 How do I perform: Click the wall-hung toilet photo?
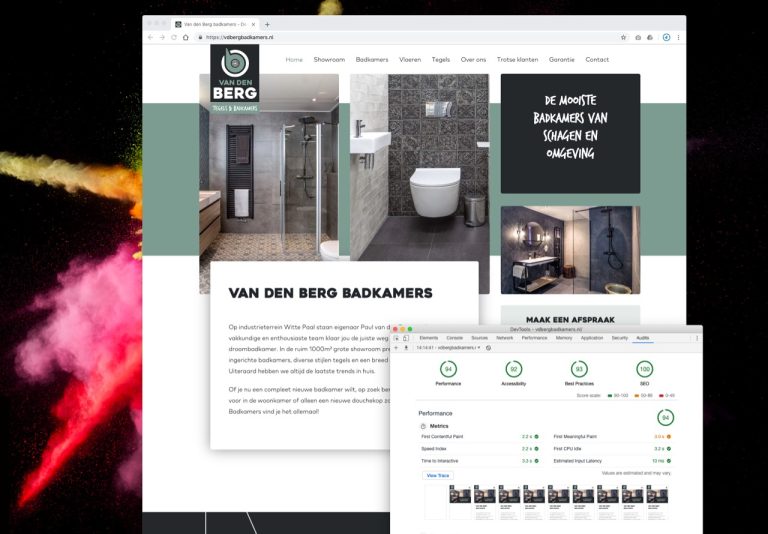pos(419,167)
